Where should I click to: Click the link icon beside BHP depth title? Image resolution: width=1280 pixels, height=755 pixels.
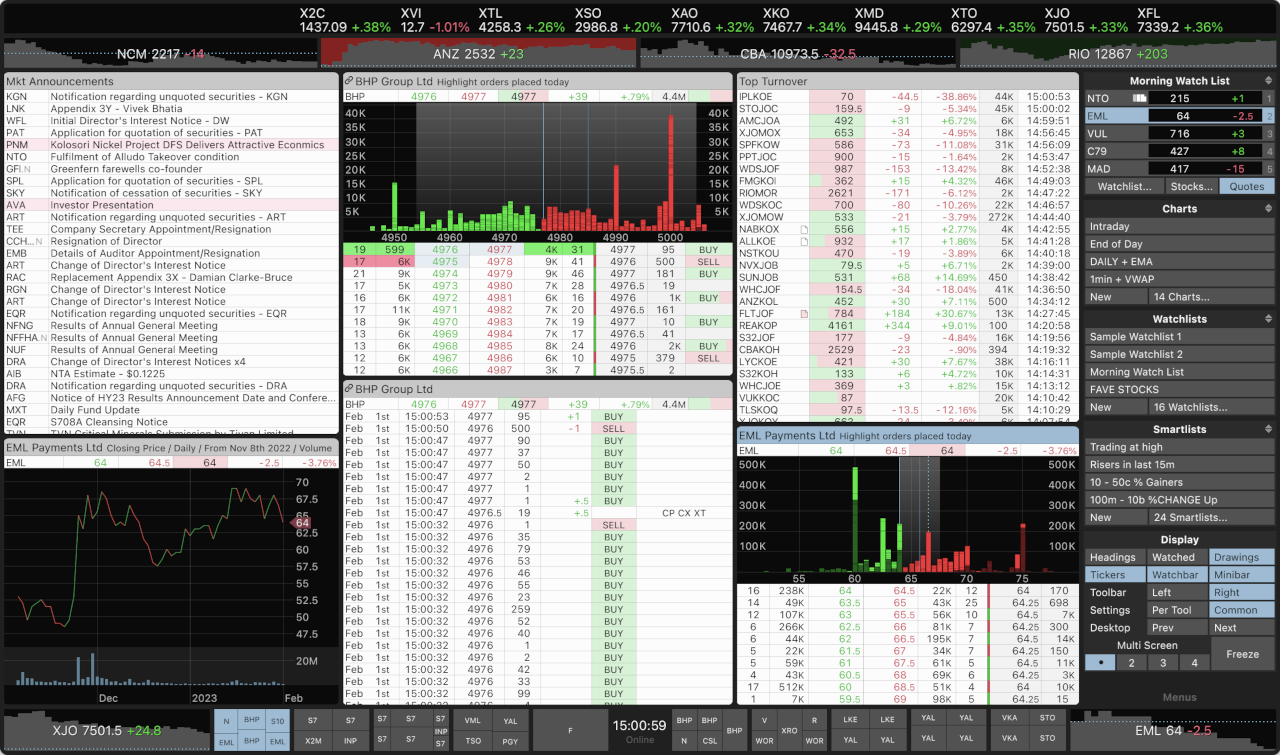(x=349, y=81)
